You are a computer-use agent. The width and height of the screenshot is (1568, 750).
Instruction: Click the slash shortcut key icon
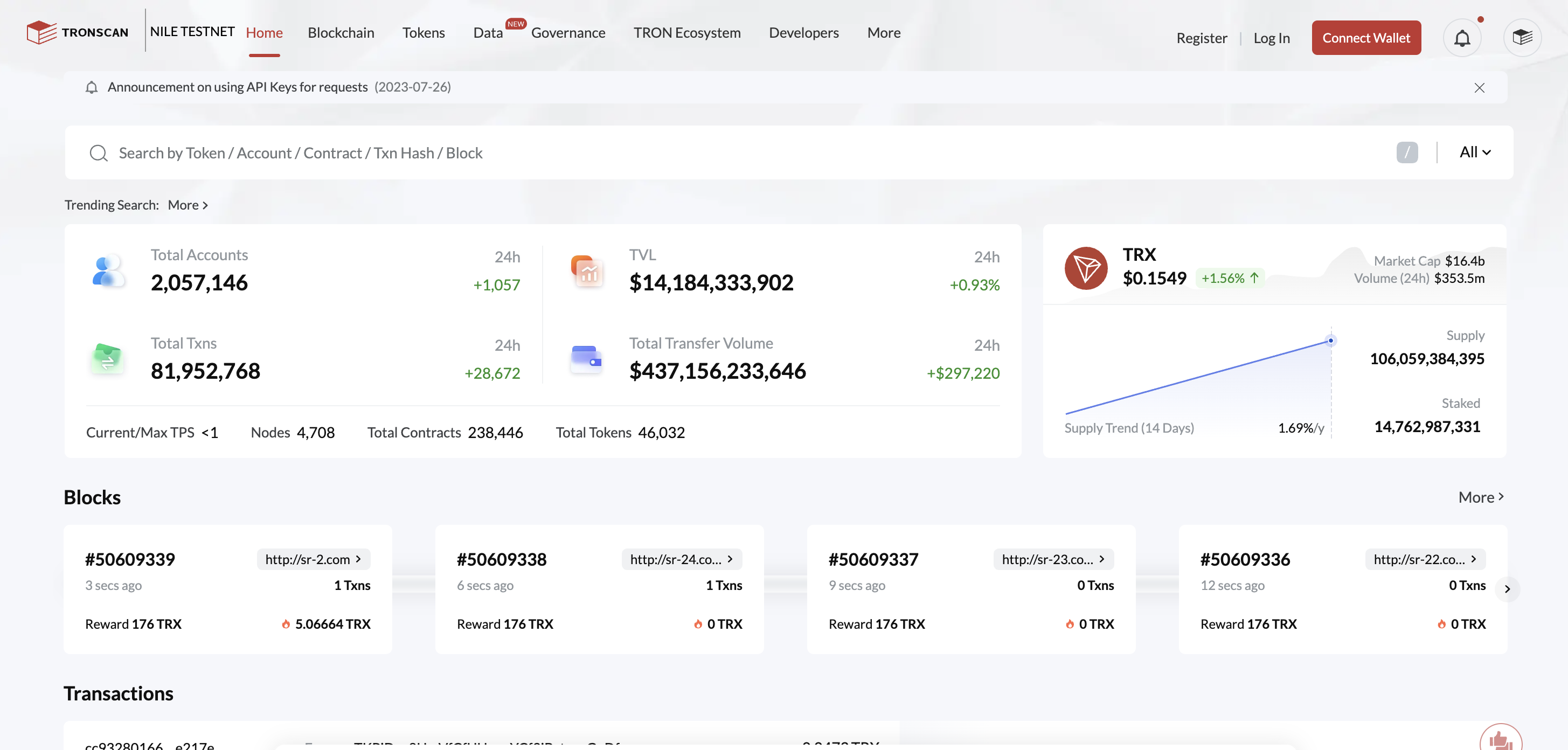point(1407,152)
